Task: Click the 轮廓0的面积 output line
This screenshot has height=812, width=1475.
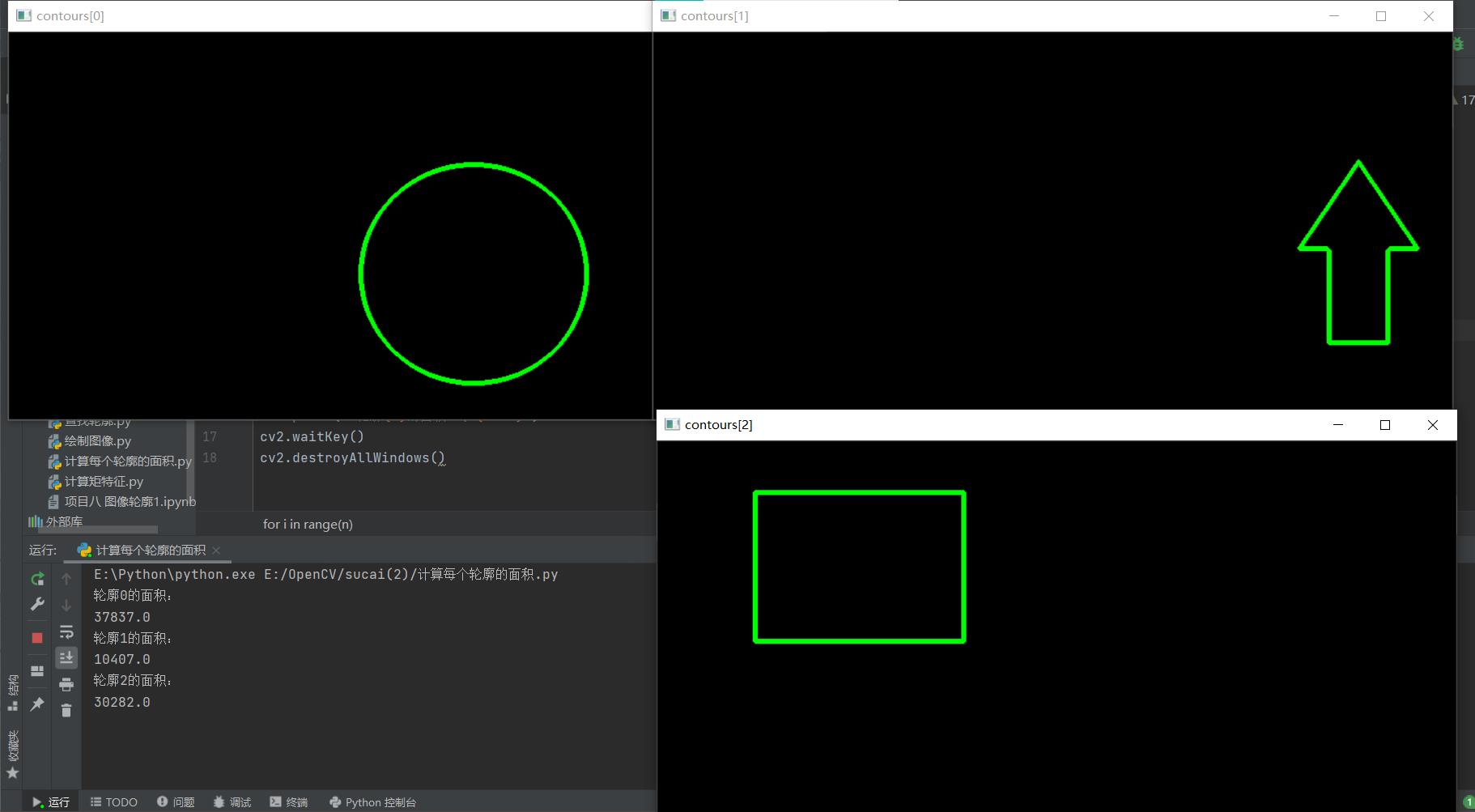Action: pyautogui.click(x=133, y=596)
